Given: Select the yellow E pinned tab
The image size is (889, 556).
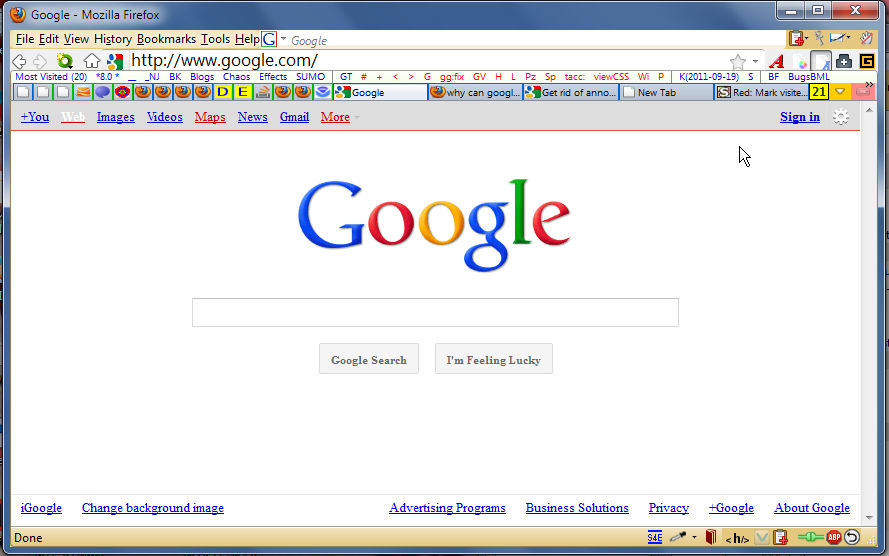Looking at the screenshot, I should click(243, 92).
